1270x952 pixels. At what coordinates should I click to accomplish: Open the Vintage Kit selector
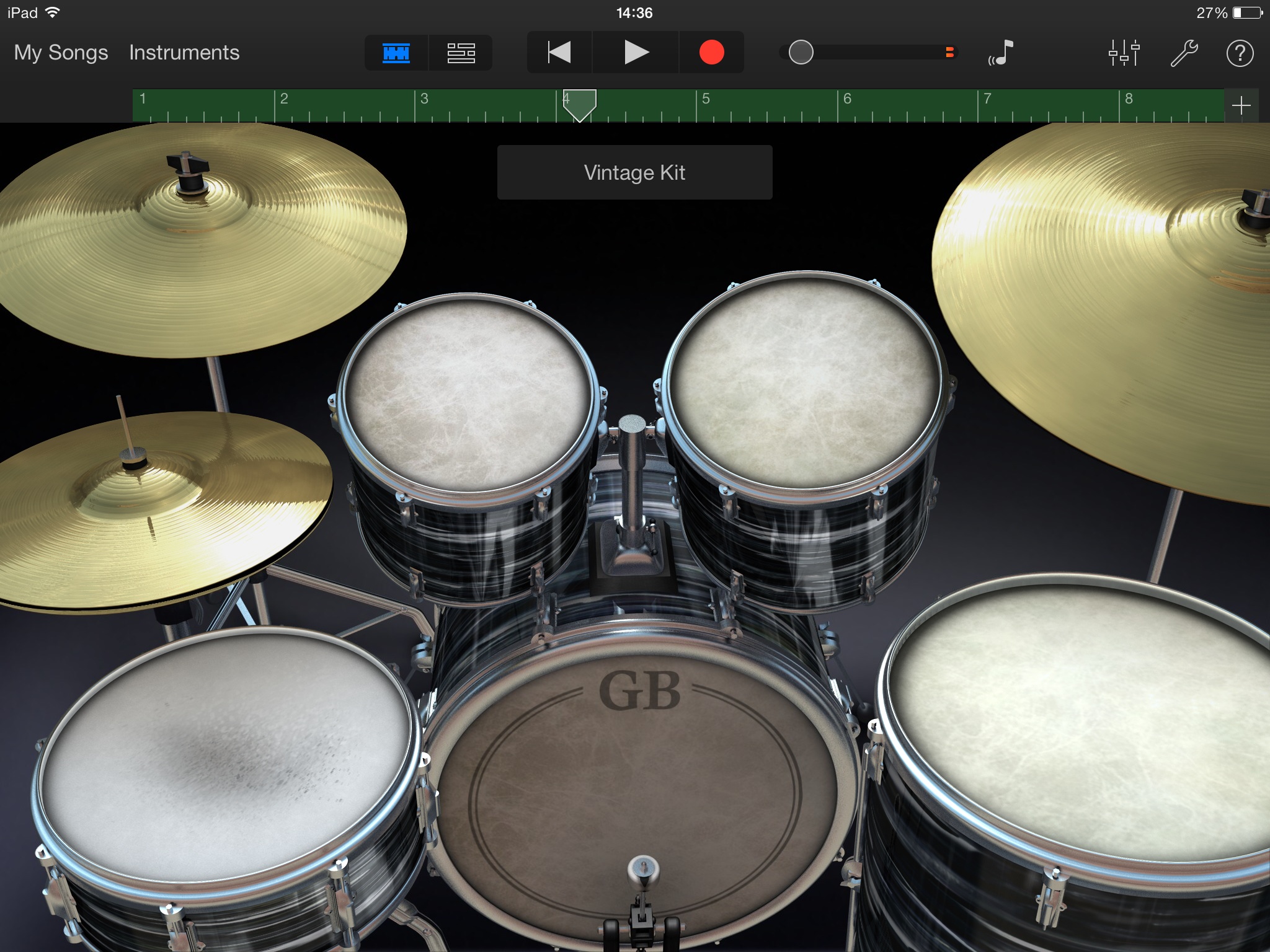pos(634,172)
